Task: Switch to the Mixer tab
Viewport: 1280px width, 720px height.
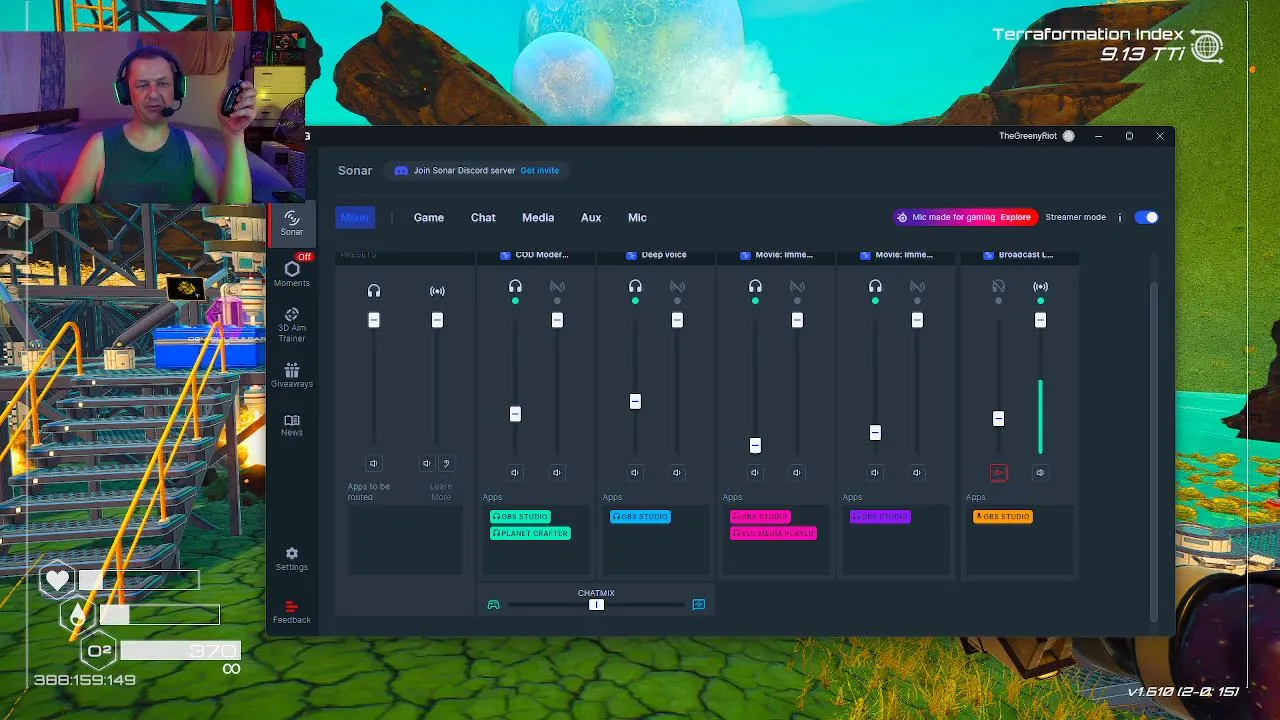Action: coord(355,217)
